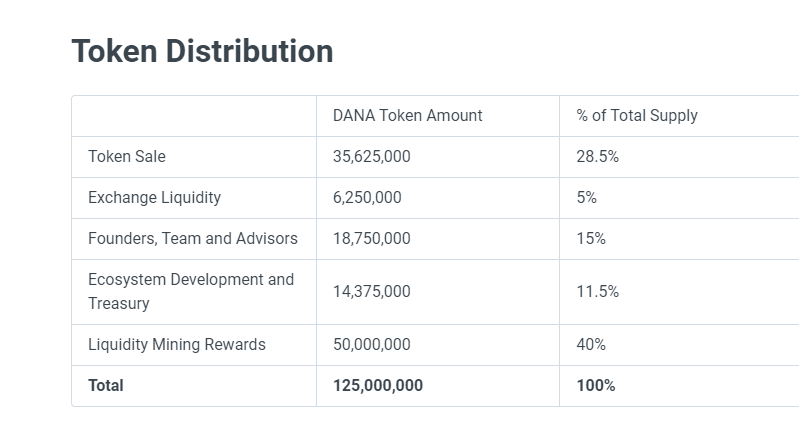Click the bold Total row label
799x430 pixels.
pos(106,386)
